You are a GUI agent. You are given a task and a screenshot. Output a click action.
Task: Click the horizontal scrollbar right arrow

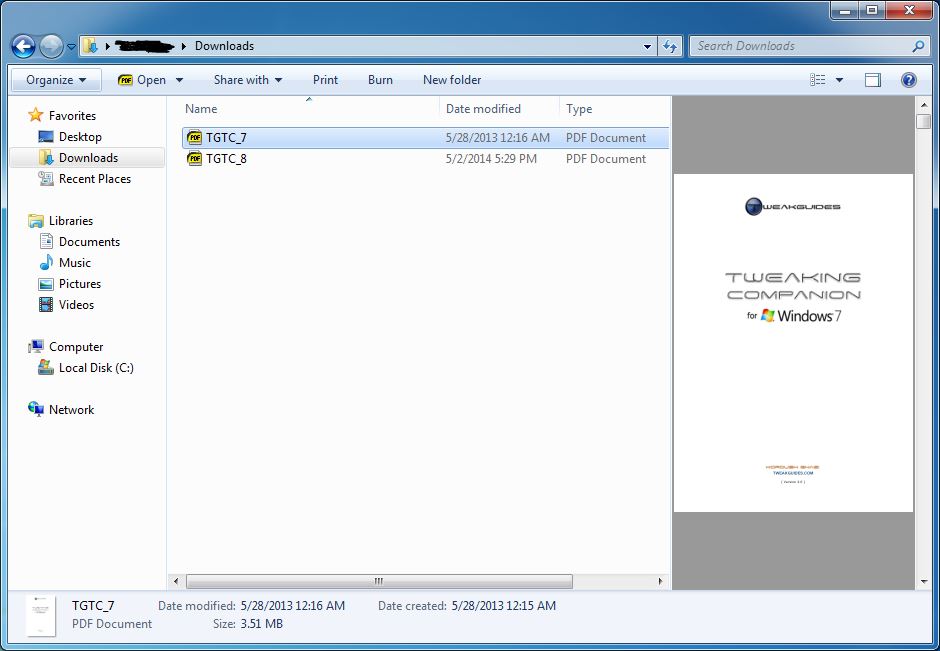click(661, 581)
